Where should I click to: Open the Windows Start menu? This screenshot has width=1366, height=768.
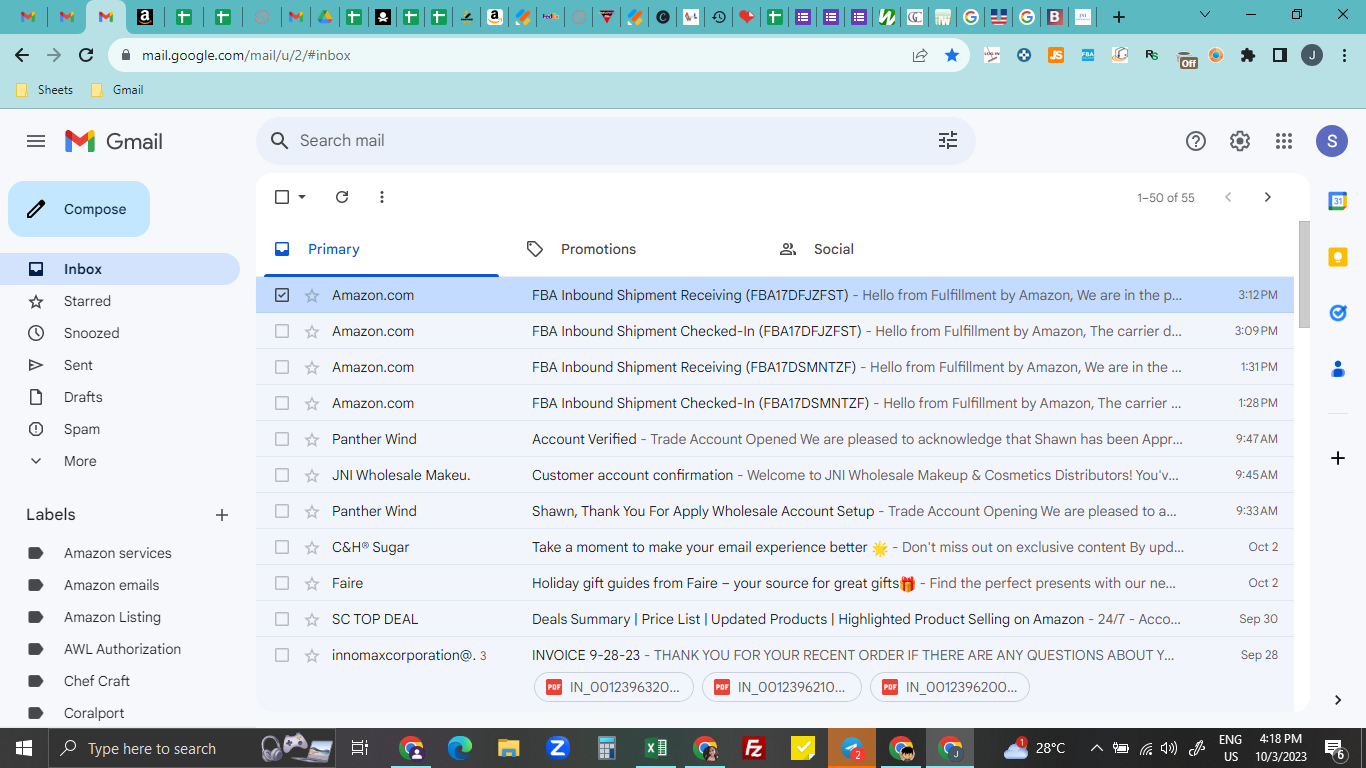pos(24,748)
